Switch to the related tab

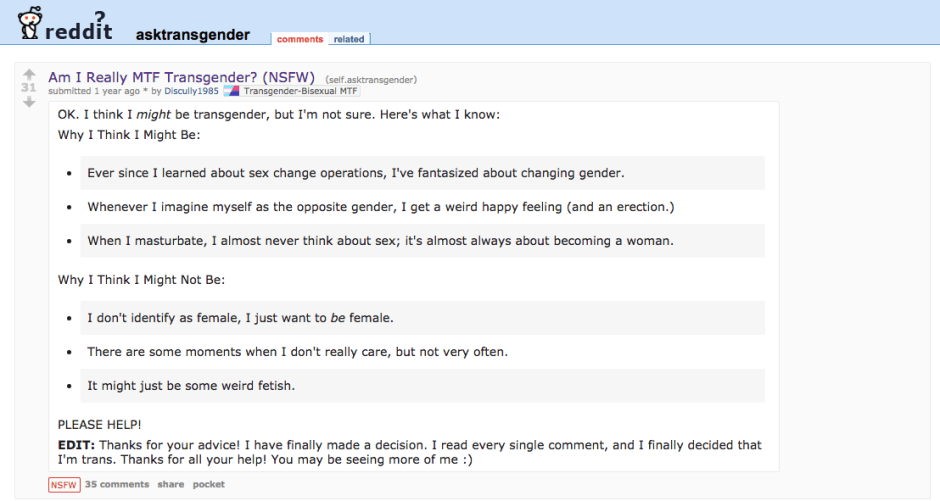coord(349,39)
